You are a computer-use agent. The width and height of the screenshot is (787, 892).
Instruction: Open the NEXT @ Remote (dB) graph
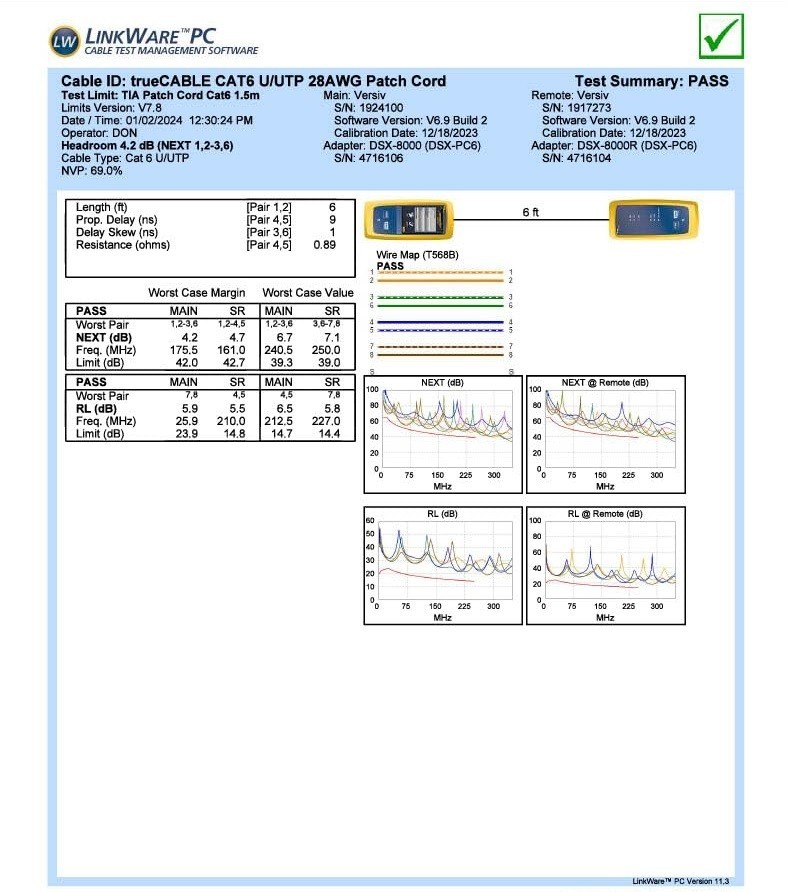(605, 433)
